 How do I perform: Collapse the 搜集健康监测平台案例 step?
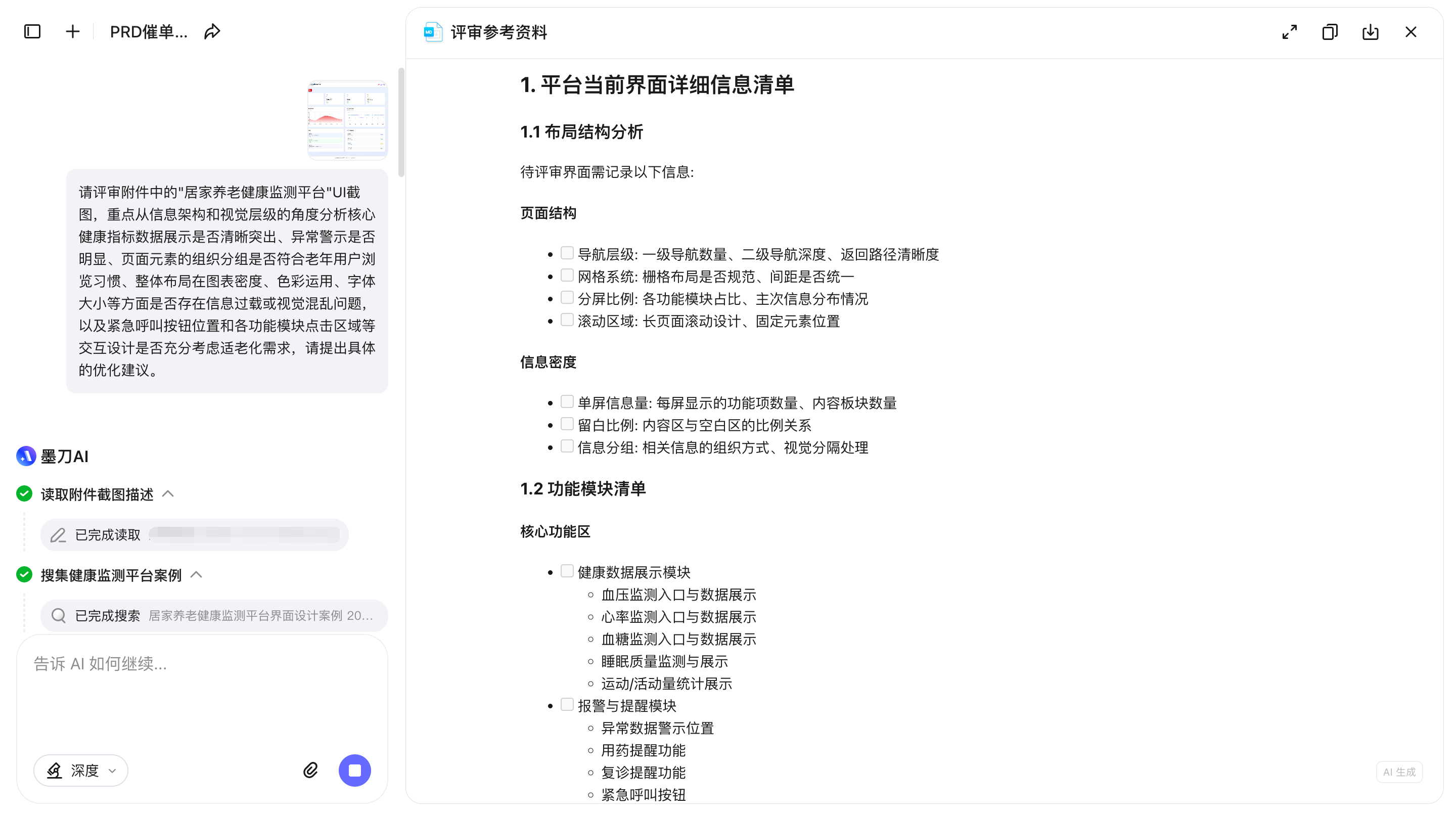pyautogui.click(x=196, y=575)
